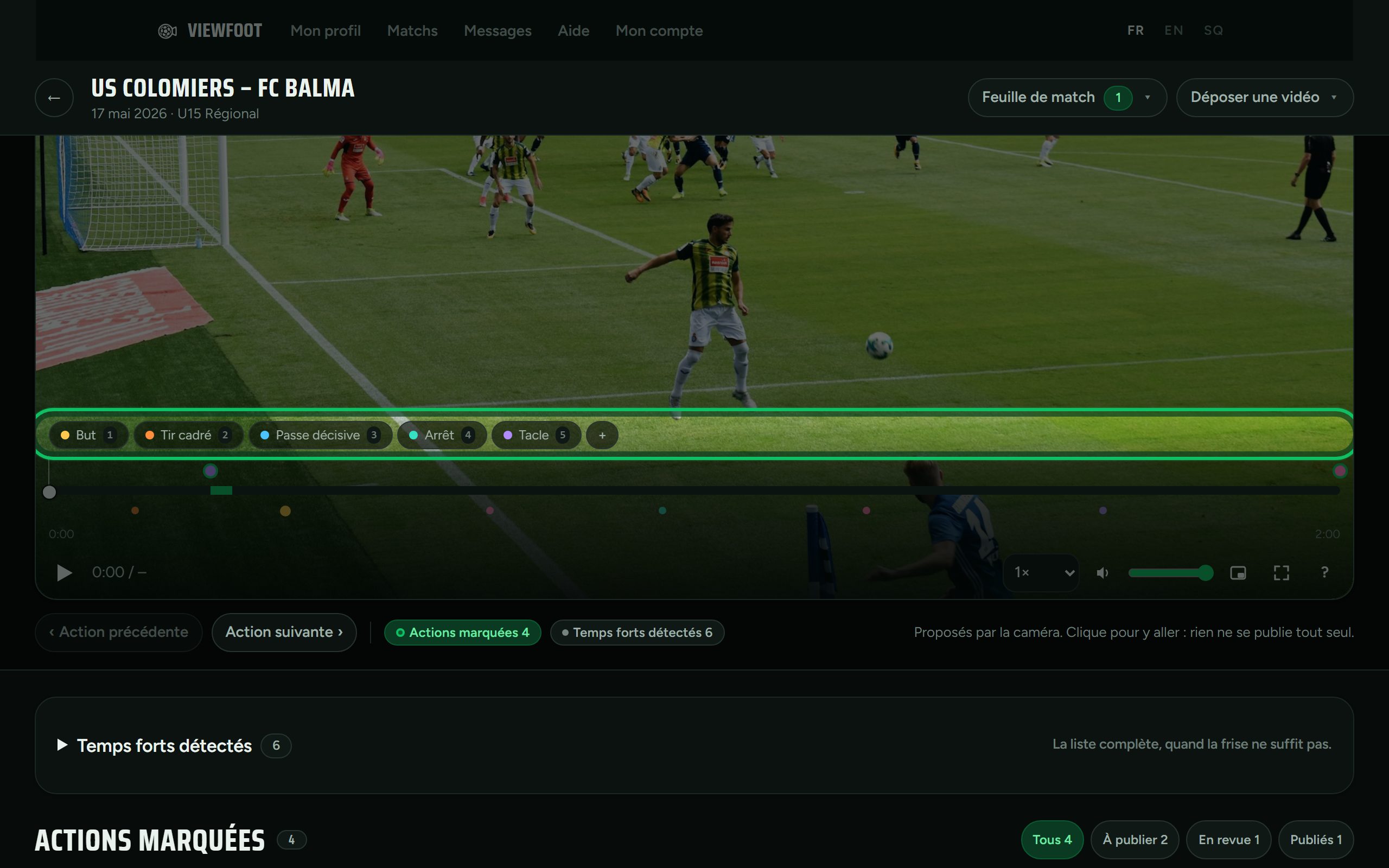Screen dimensions: 1389x868
Task: Open the Feuille de match dropdown
Action: 1067,98
